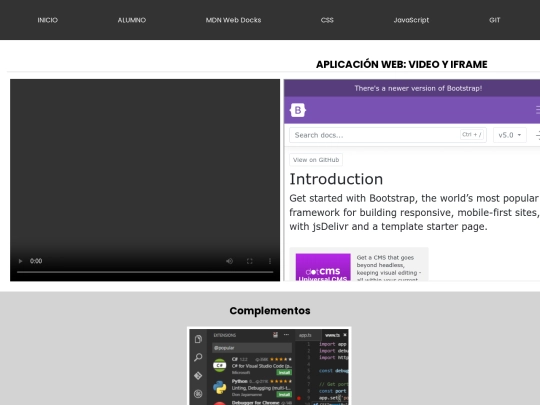Open the INICIO navigation link
The width and height of the screenshot is (540, 405).
click(x=48, y=20)
